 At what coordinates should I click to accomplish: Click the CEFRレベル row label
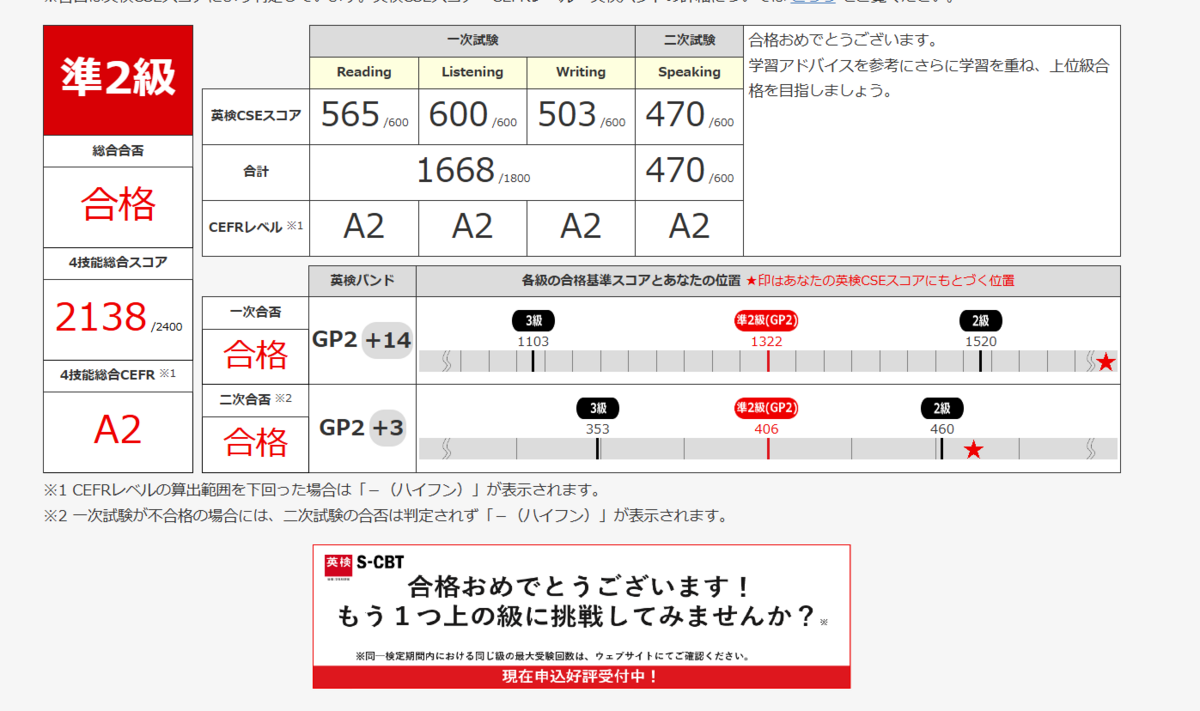(256, 227)
